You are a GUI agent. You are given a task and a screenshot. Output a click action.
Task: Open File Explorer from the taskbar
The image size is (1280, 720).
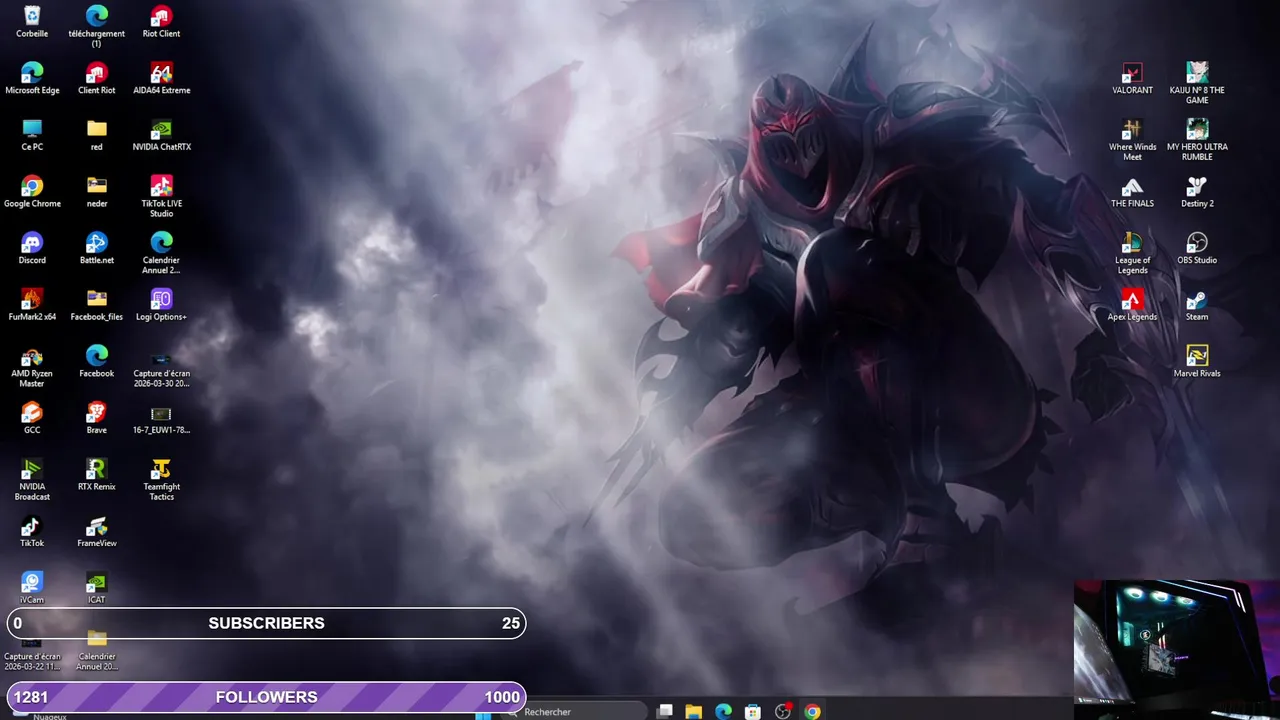pos(693,712)
